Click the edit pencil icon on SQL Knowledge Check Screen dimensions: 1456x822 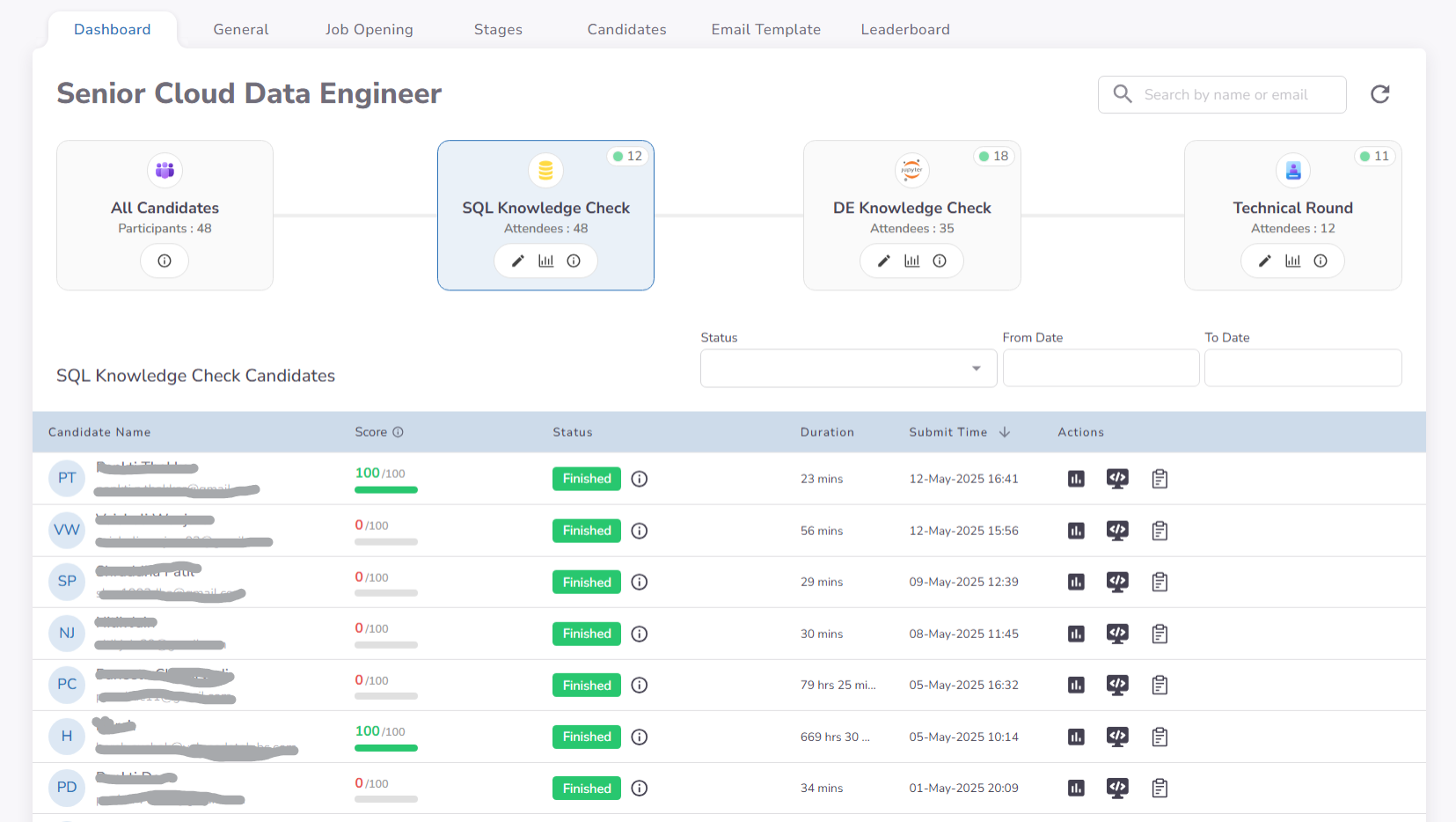click(x=517, y=261)
